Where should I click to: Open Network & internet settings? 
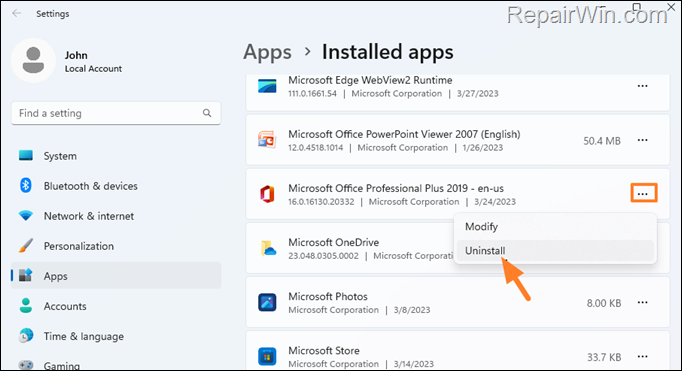116,216
